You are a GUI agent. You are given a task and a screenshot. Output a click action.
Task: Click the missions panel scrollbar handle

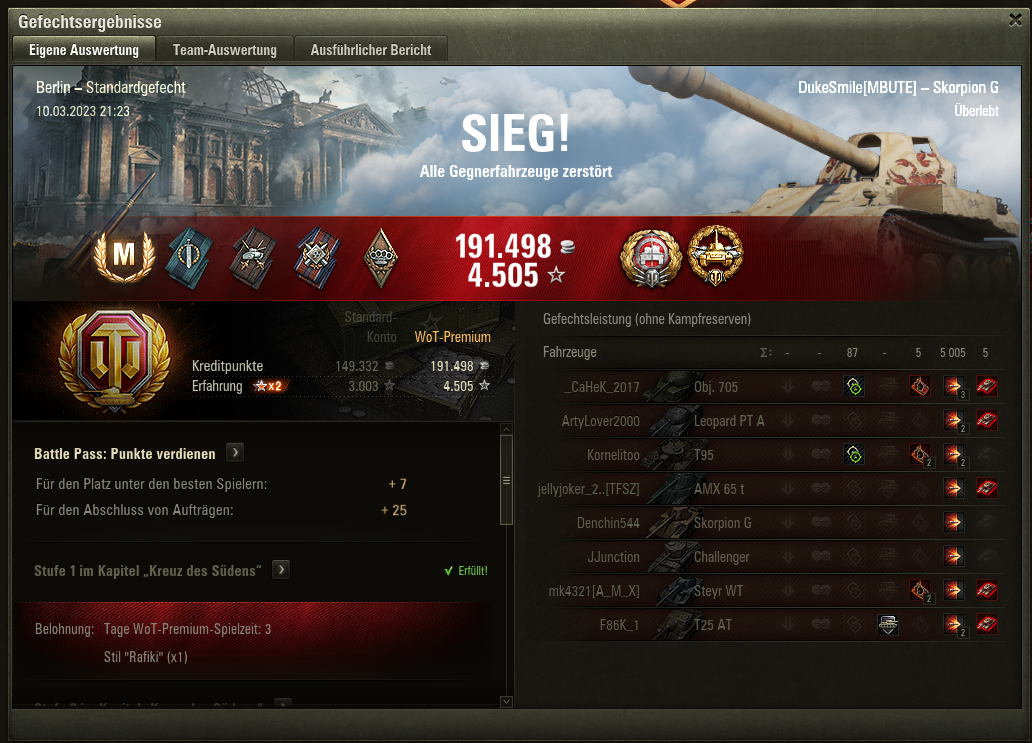point(506,480)
